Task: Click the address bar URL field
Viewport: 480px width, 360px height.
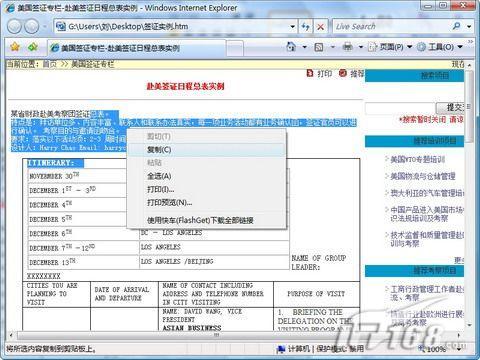Action: pos(173,26)
